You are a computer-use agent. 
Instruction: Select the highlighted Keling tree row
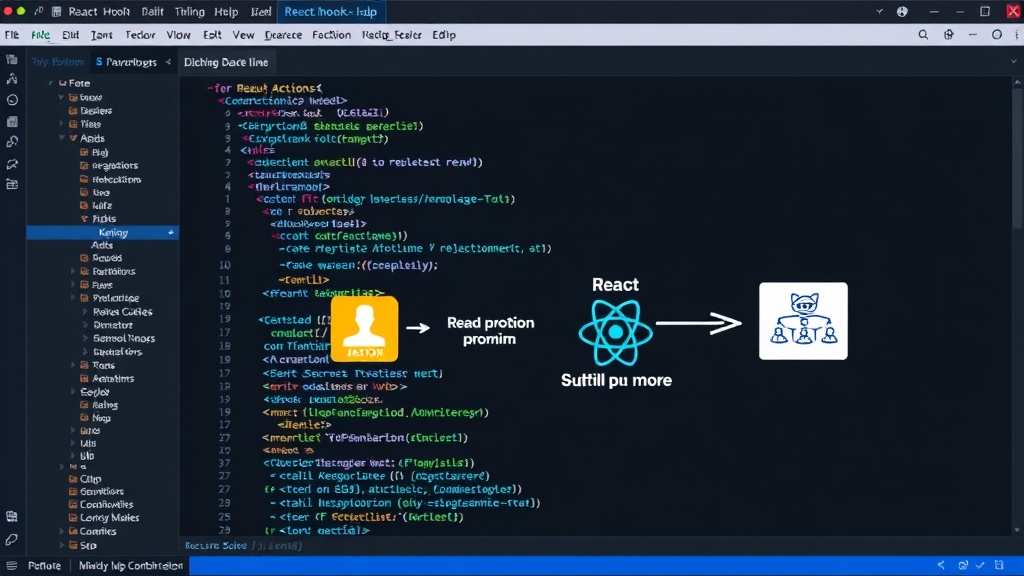(103, 232)
